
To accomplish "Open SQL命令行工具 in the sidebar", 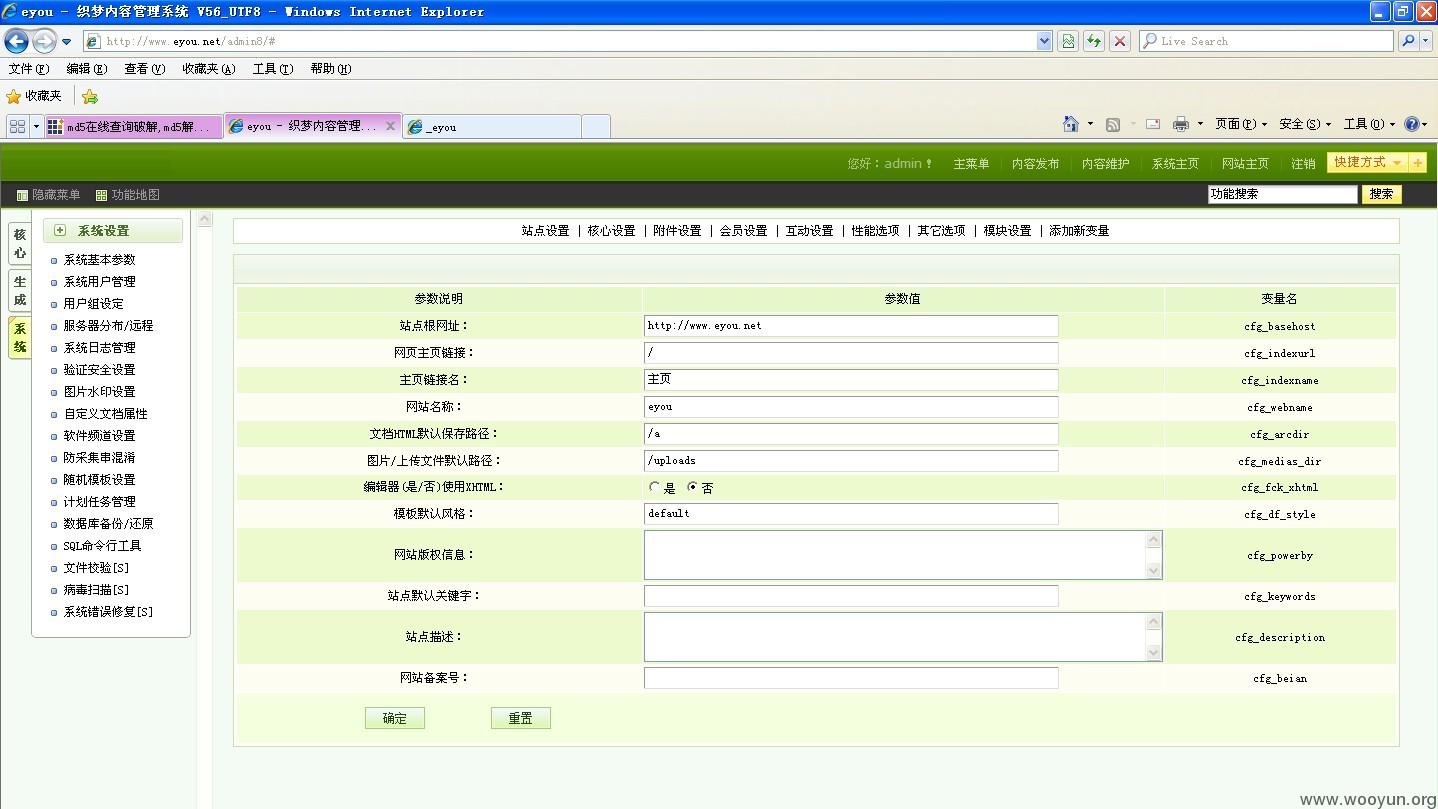I will pos(102,546).
